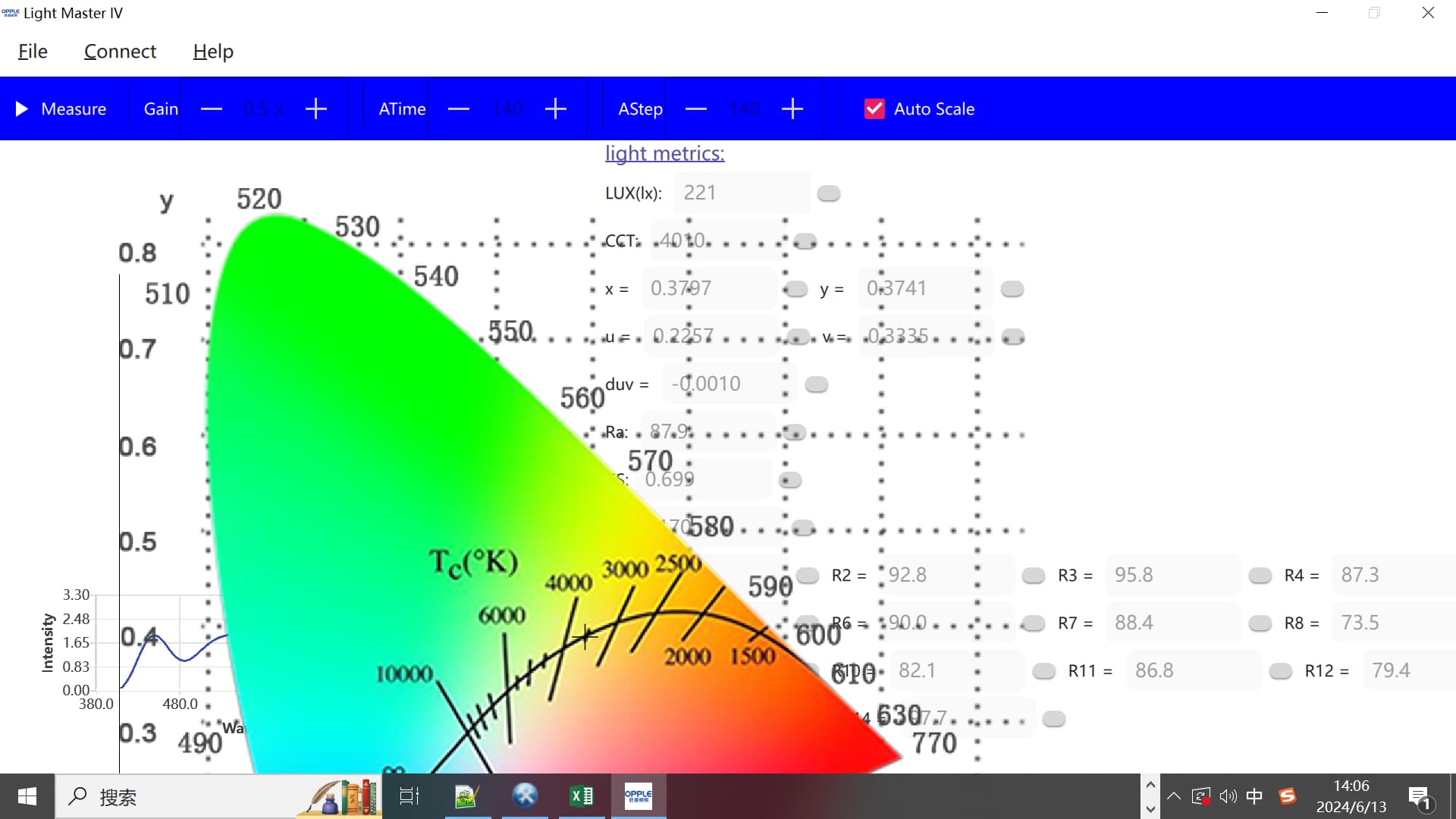Open the Help menu
The image size is (1456, 819).
213,52
